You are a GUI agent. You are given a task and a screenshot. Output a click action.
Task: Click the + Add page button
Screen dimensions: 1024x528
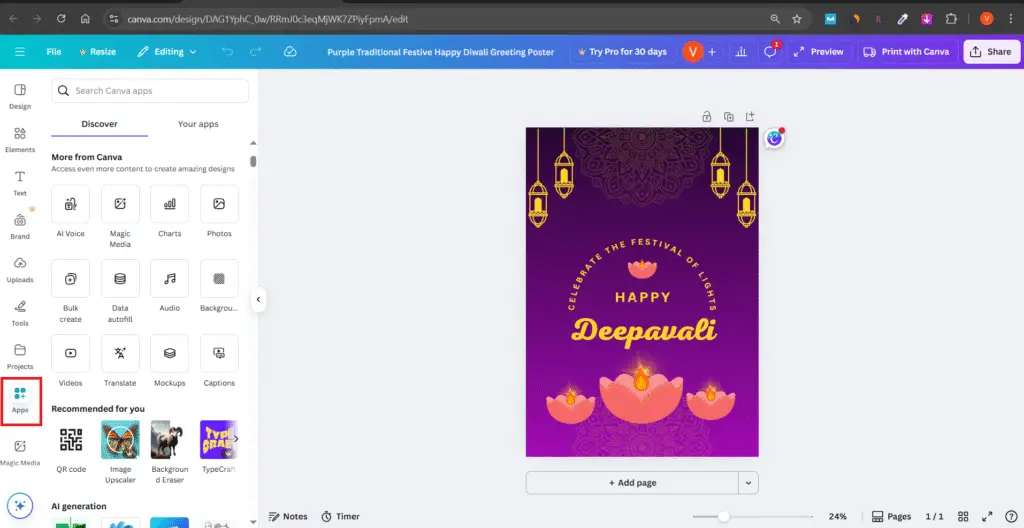(x=632, y=483)
